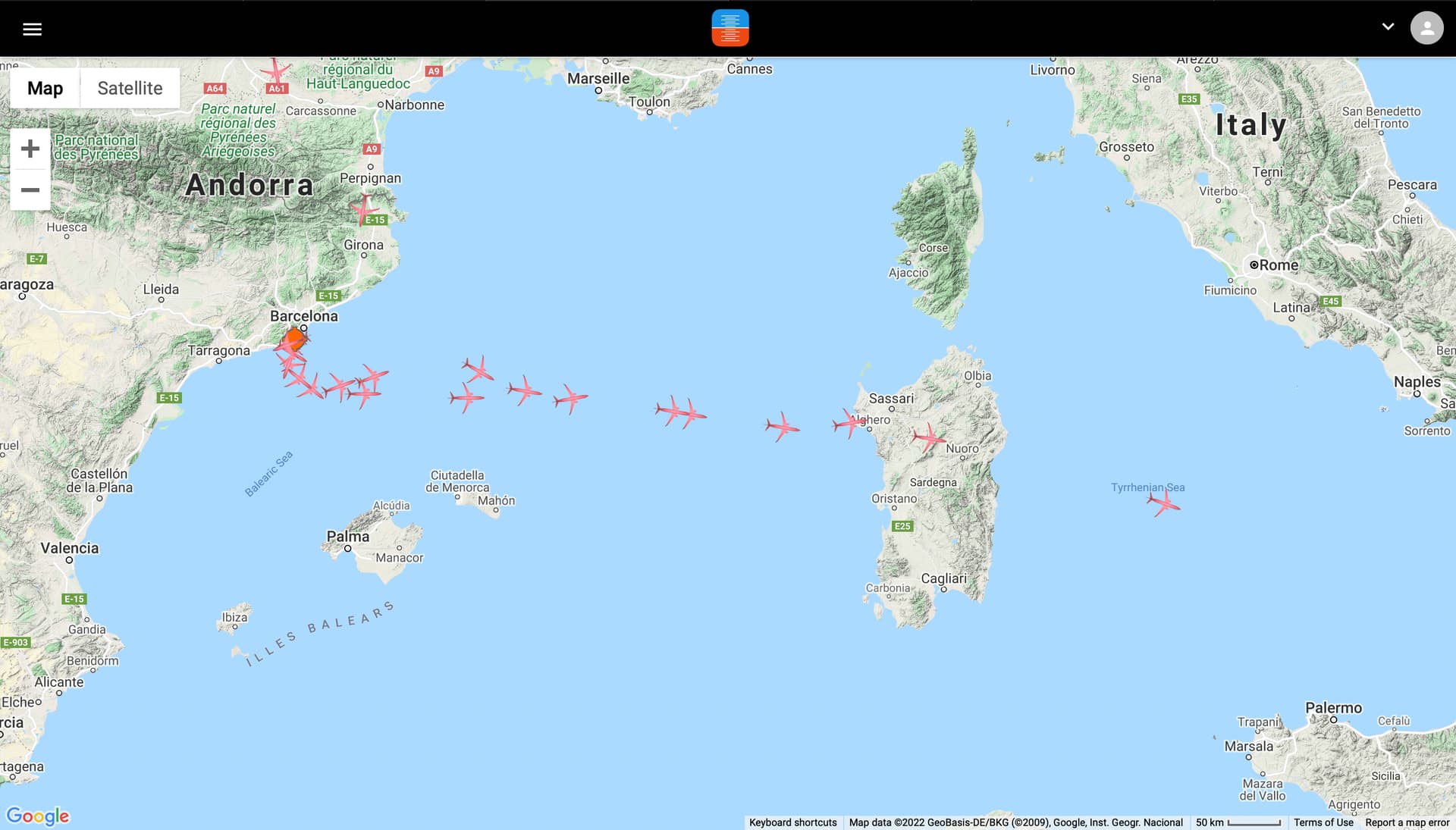Click the blue-orange app logo
The image size is (1456, 830).
(x=730, y=28)
